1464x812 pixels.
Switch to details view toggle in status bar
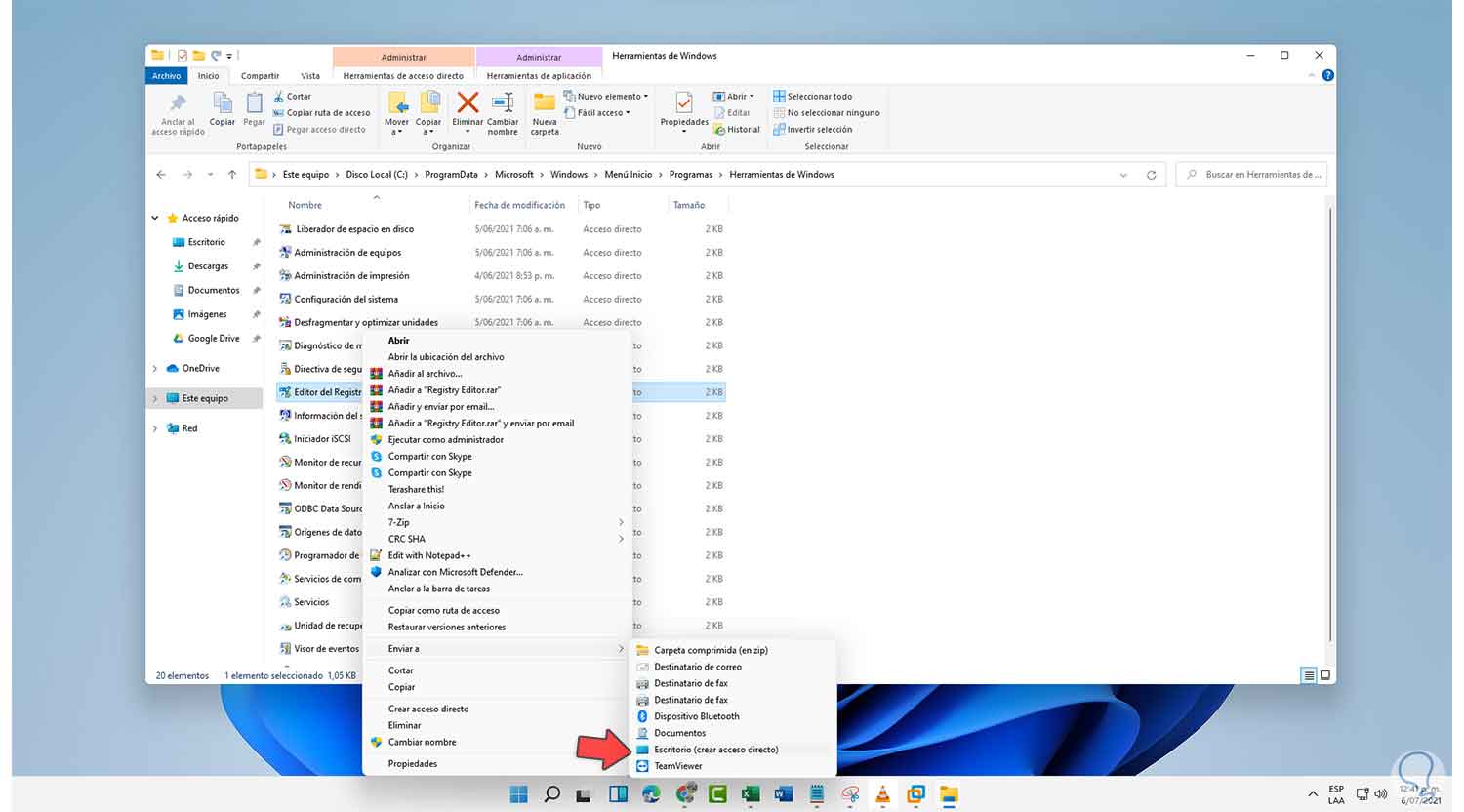point(1308,675)
